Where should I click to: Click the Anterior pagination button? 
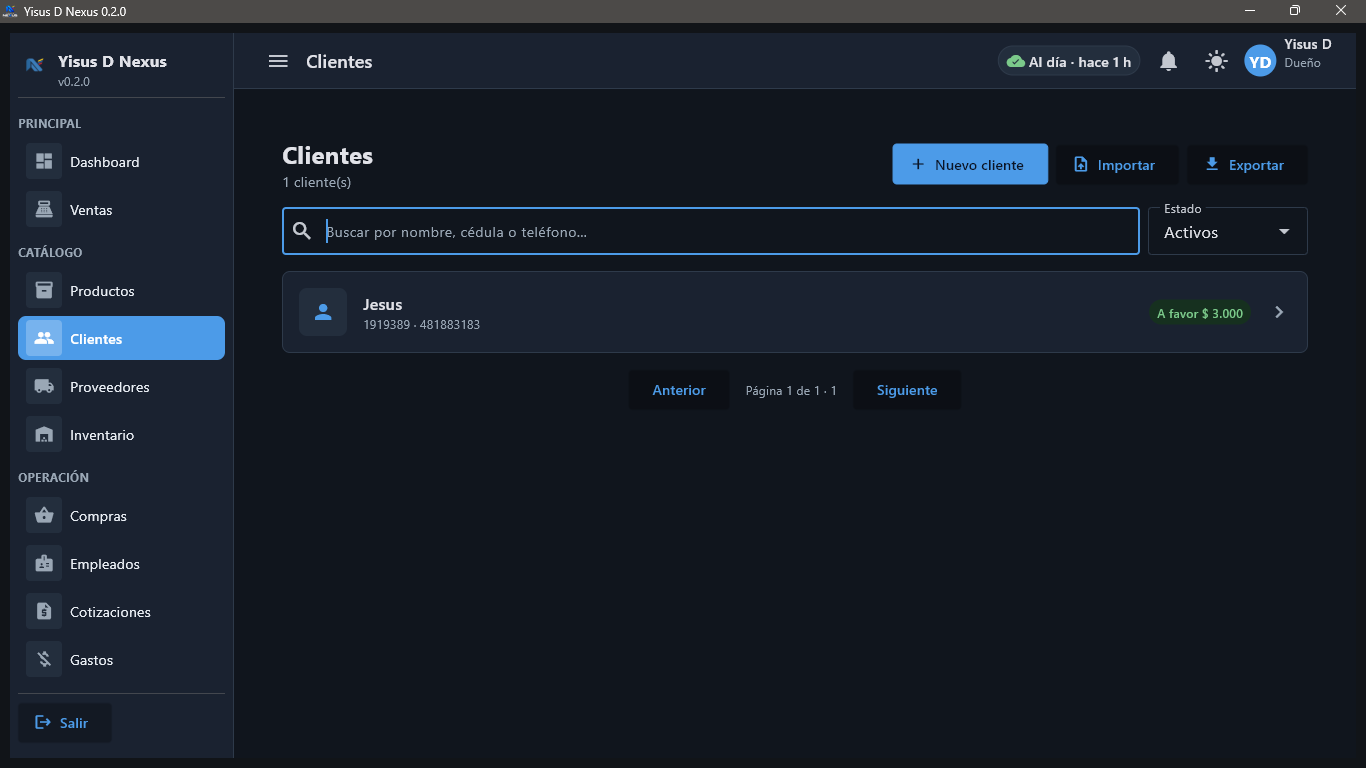coord(679,390)
